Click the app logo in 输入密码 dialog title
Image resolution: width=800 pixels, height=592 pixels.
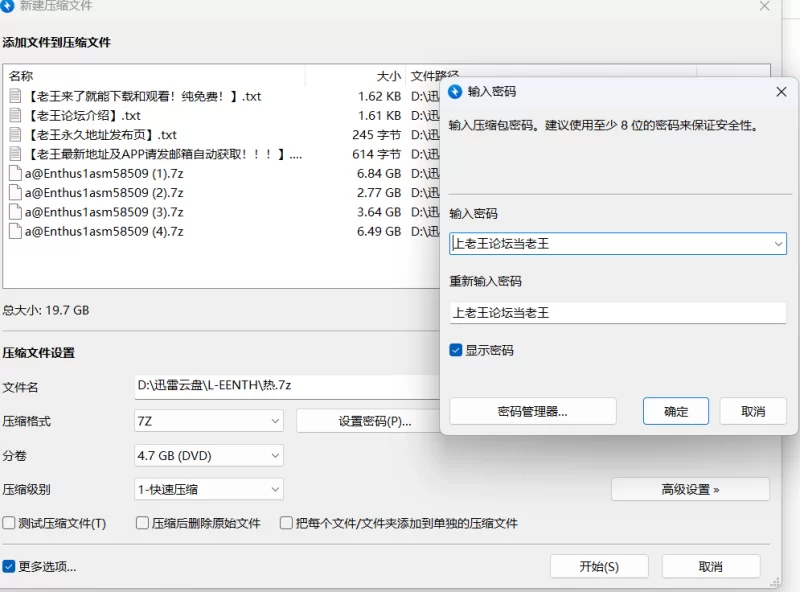pos(455,92)
